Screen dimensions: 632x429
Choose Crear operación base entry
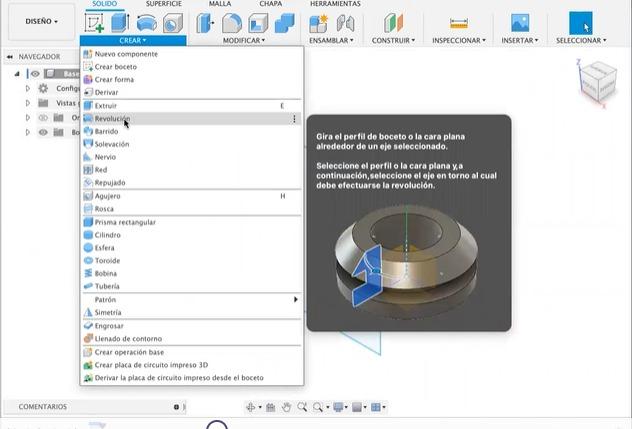[192, 352]
